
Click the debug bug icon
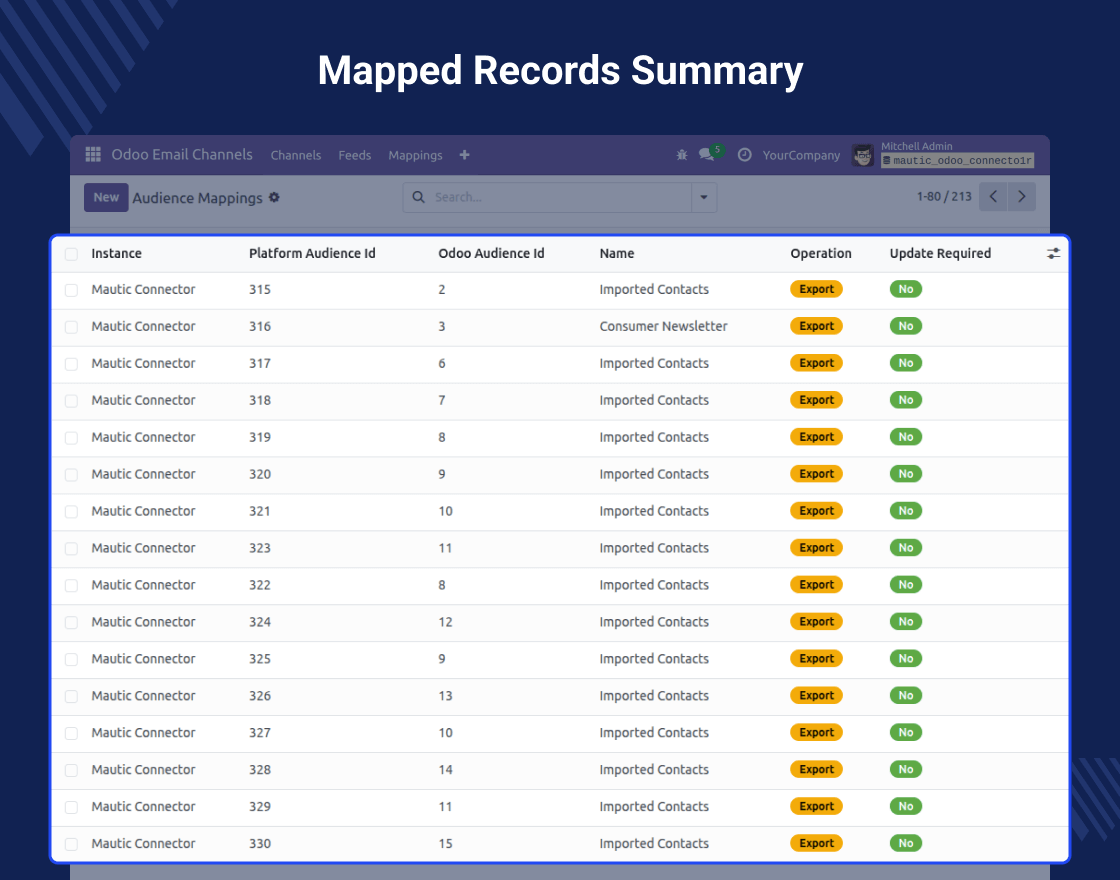[681, 154]
